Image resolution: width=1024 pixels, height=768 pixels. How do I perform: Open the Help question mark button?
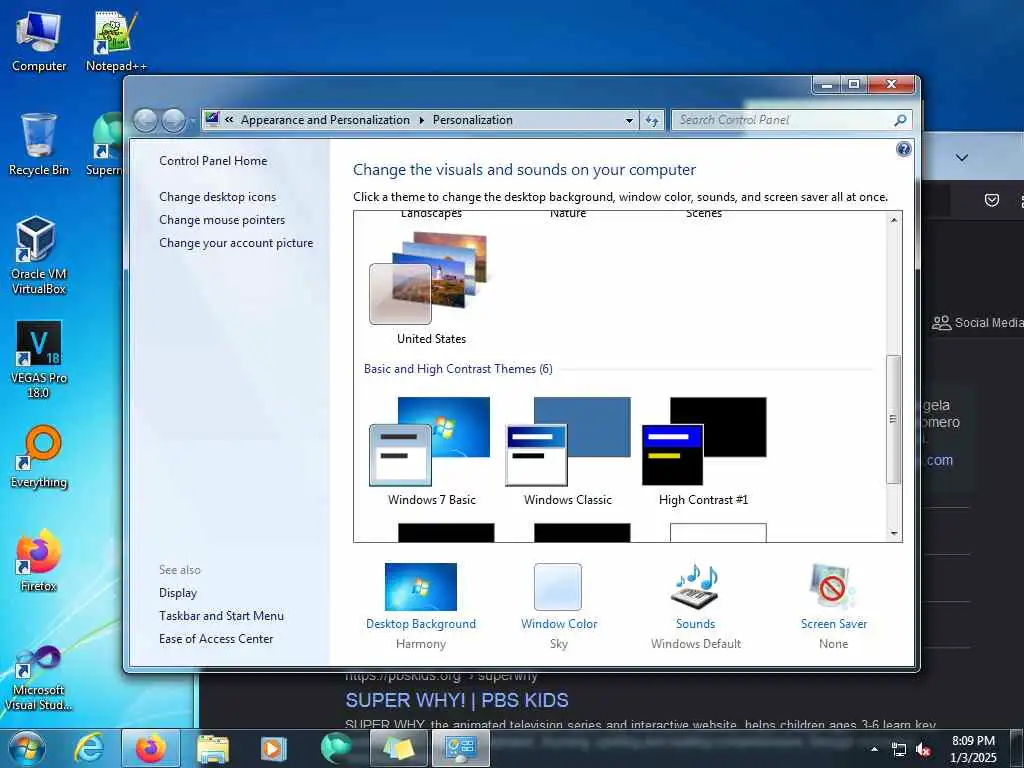point(903,150)
